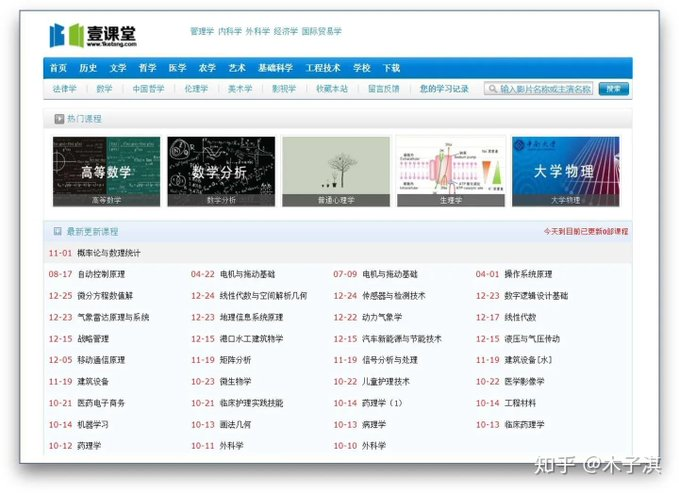Open the 地理信息系统原理 course
Screen dimensions: 679x493
coord(252,317)
